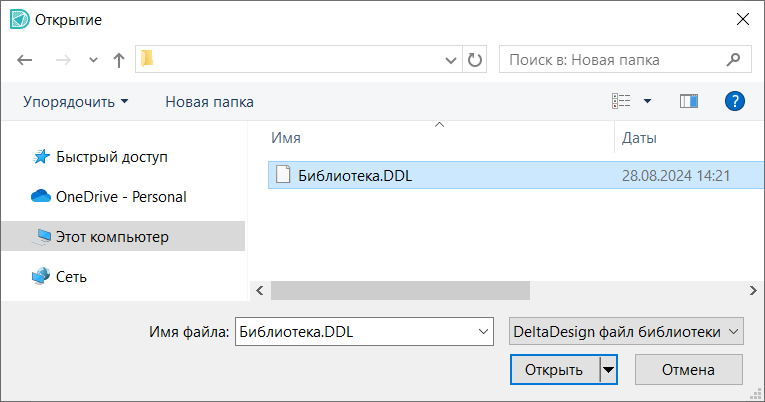The width and height of the screenshot is (765, 402).
Task: Open the Упорядочить menu
Action: tap(76, 101)
